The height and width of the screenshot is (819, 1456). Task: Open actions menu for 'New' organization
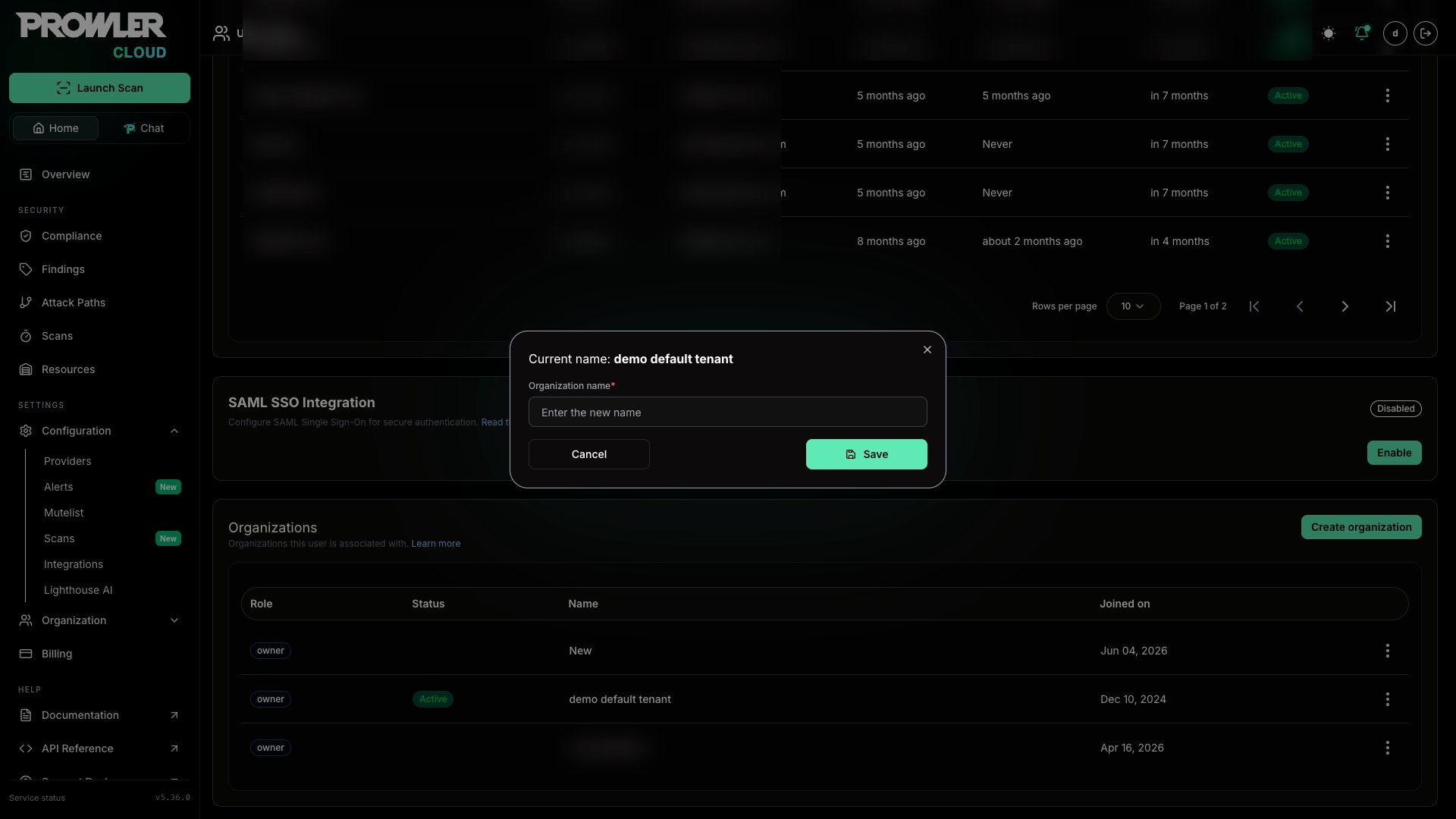[1388, 651]
